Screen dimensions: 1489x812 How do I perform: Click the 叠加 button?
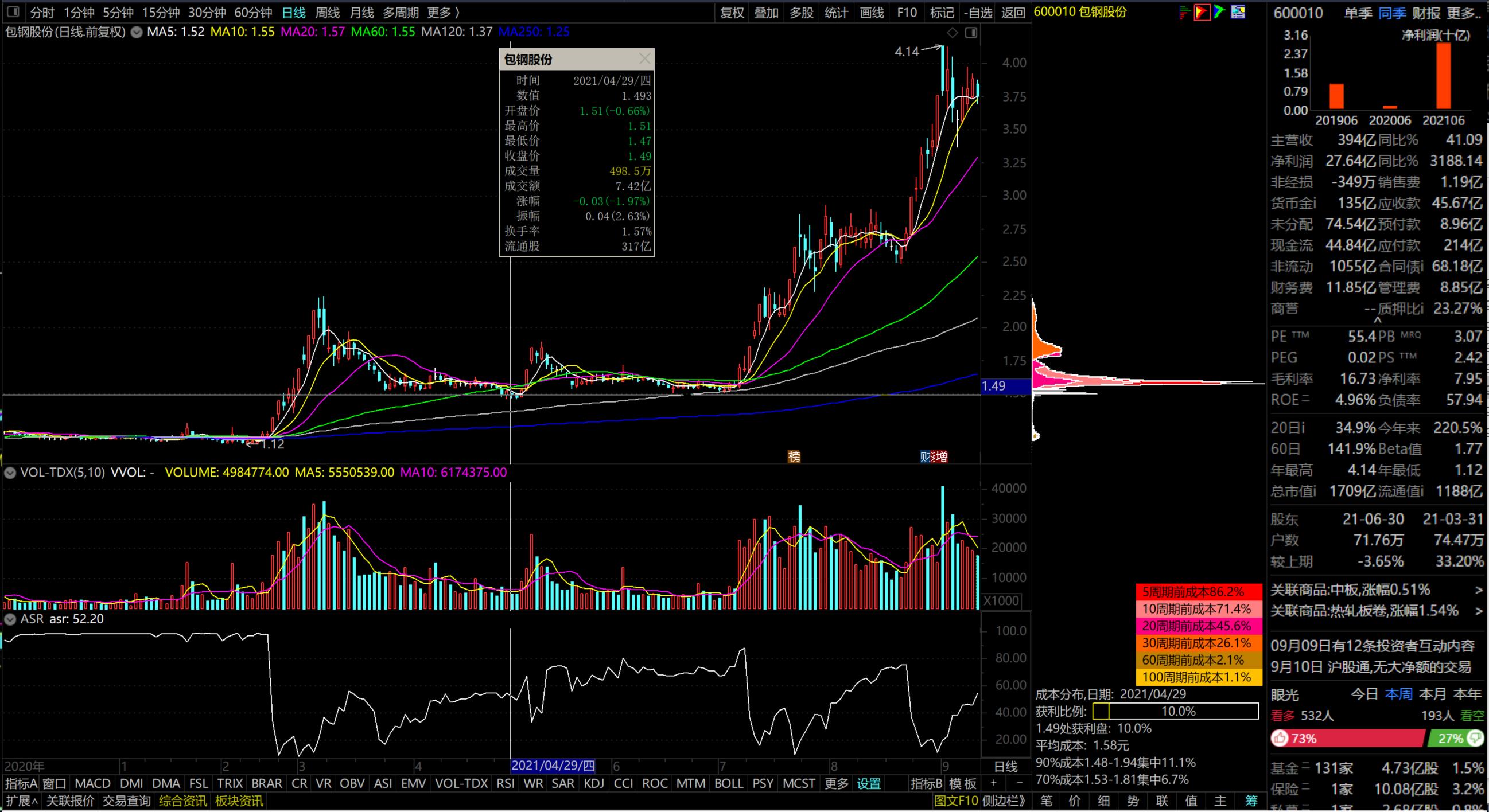click(x=767, y=12)
